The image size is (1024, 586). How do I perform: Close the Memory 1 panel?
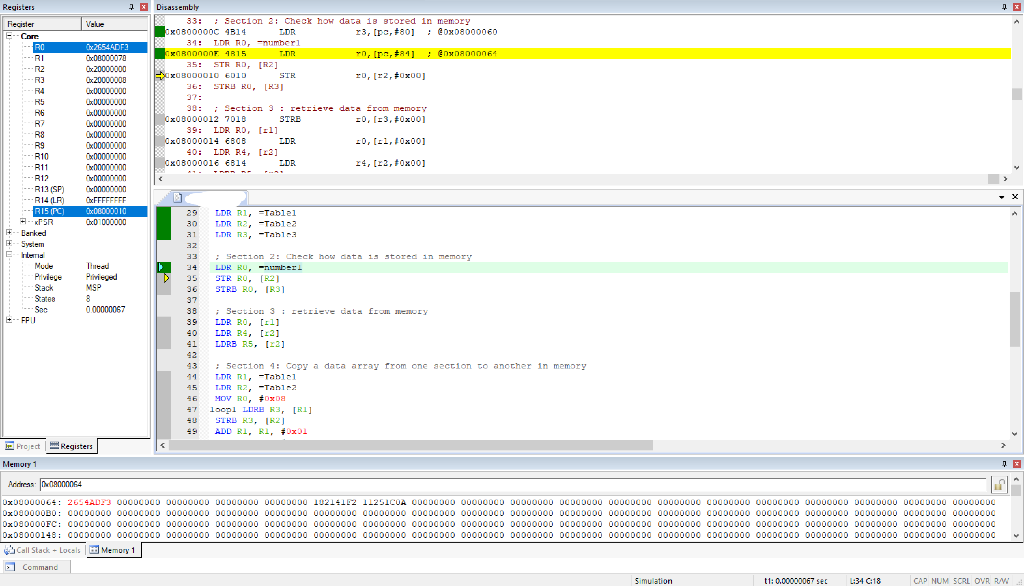pyautogui.click(x=1017, y=464)
